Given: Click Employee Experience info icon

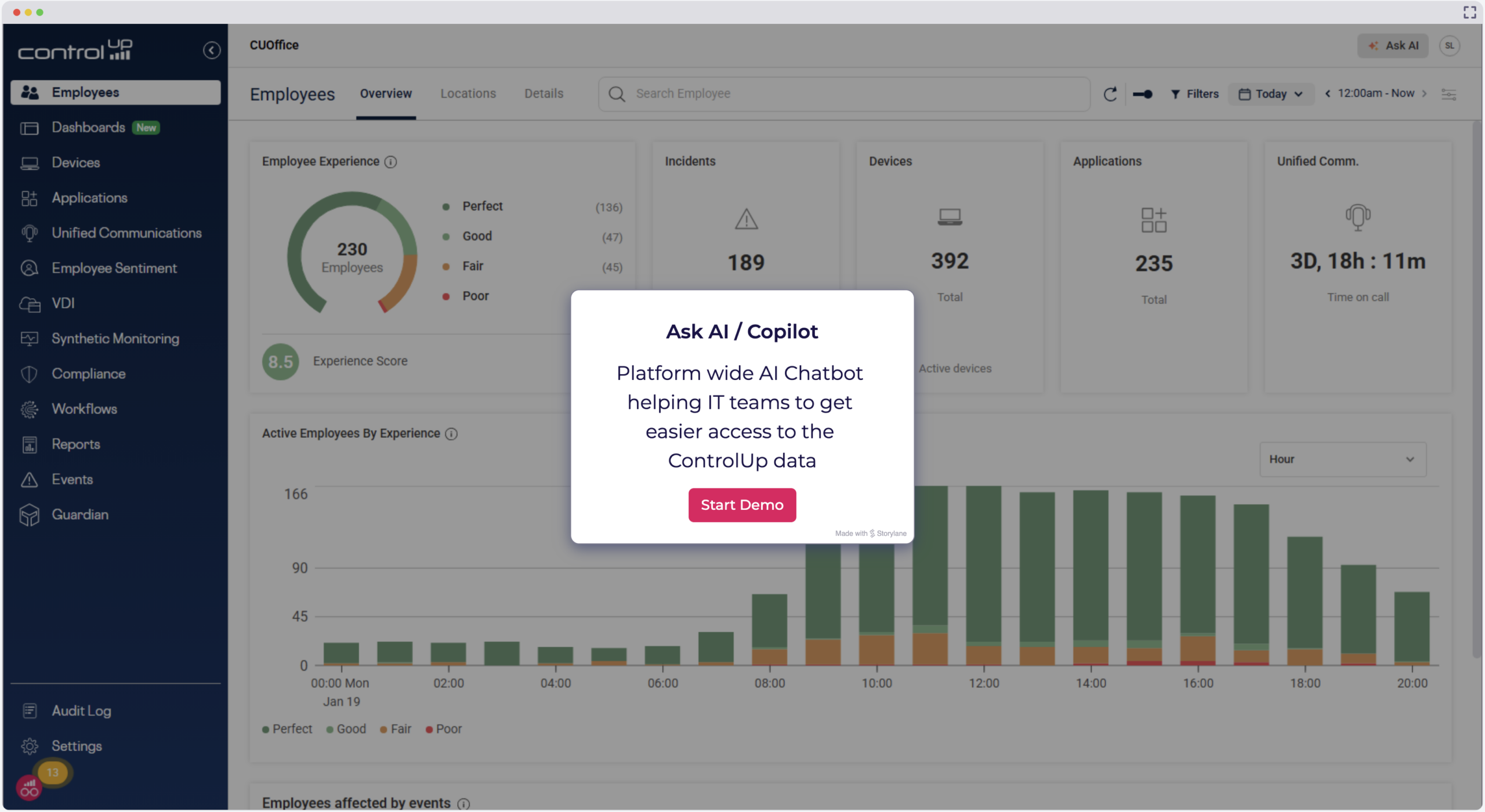Looking at the screenshot, I should tap(391, 162).
